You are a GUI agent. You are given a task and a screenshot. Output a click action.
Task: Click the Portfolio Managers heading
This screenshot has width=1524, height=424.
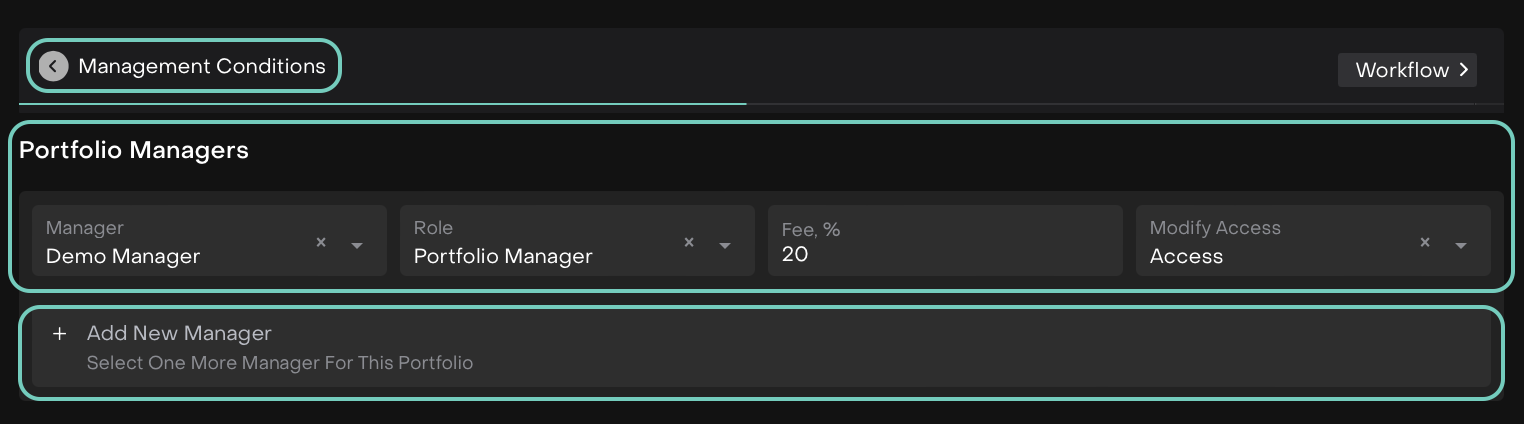point(134,151)
